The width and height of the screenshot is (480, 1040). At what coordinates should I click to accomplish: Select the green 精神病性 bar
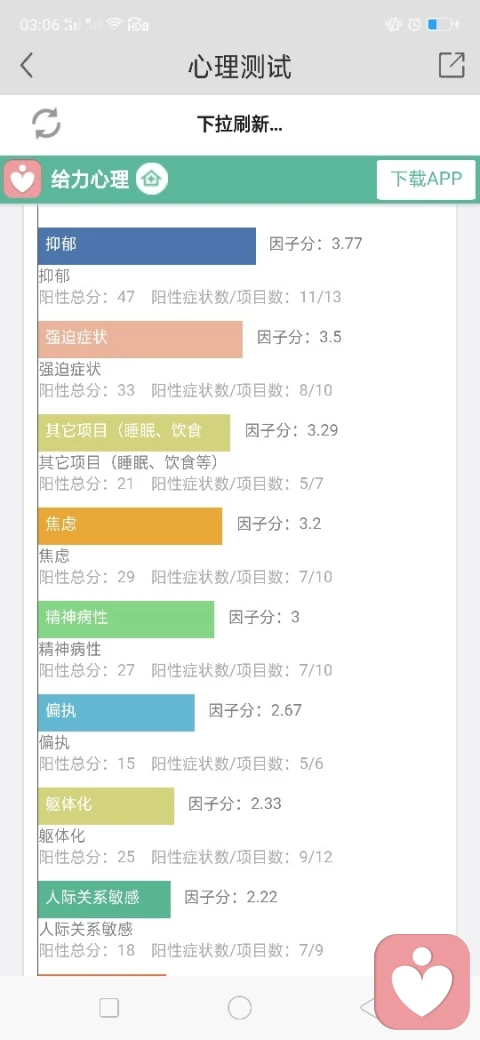pos(126,619)
